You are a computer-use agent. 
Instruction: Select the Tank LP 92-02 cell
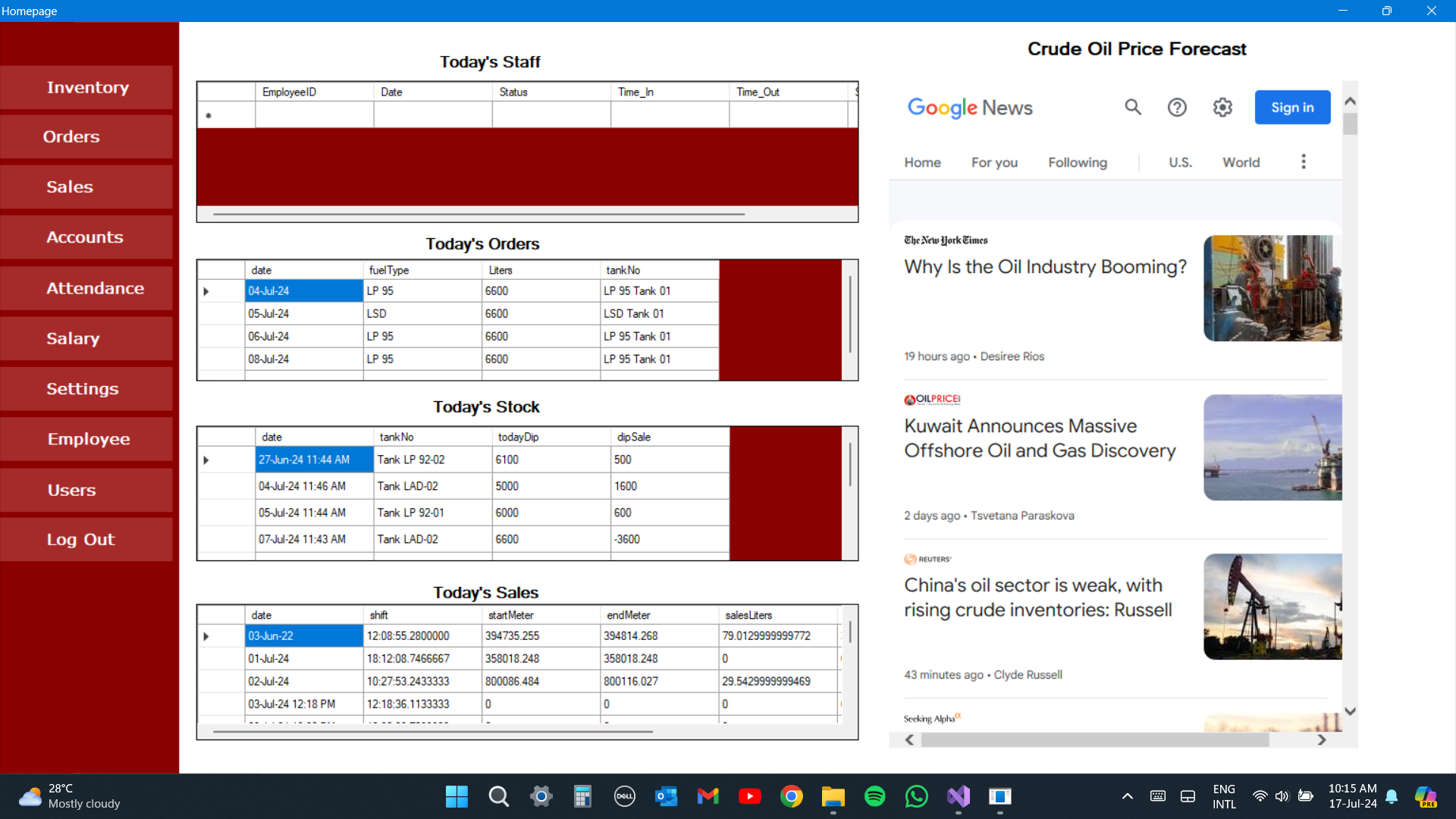point(433,460)
